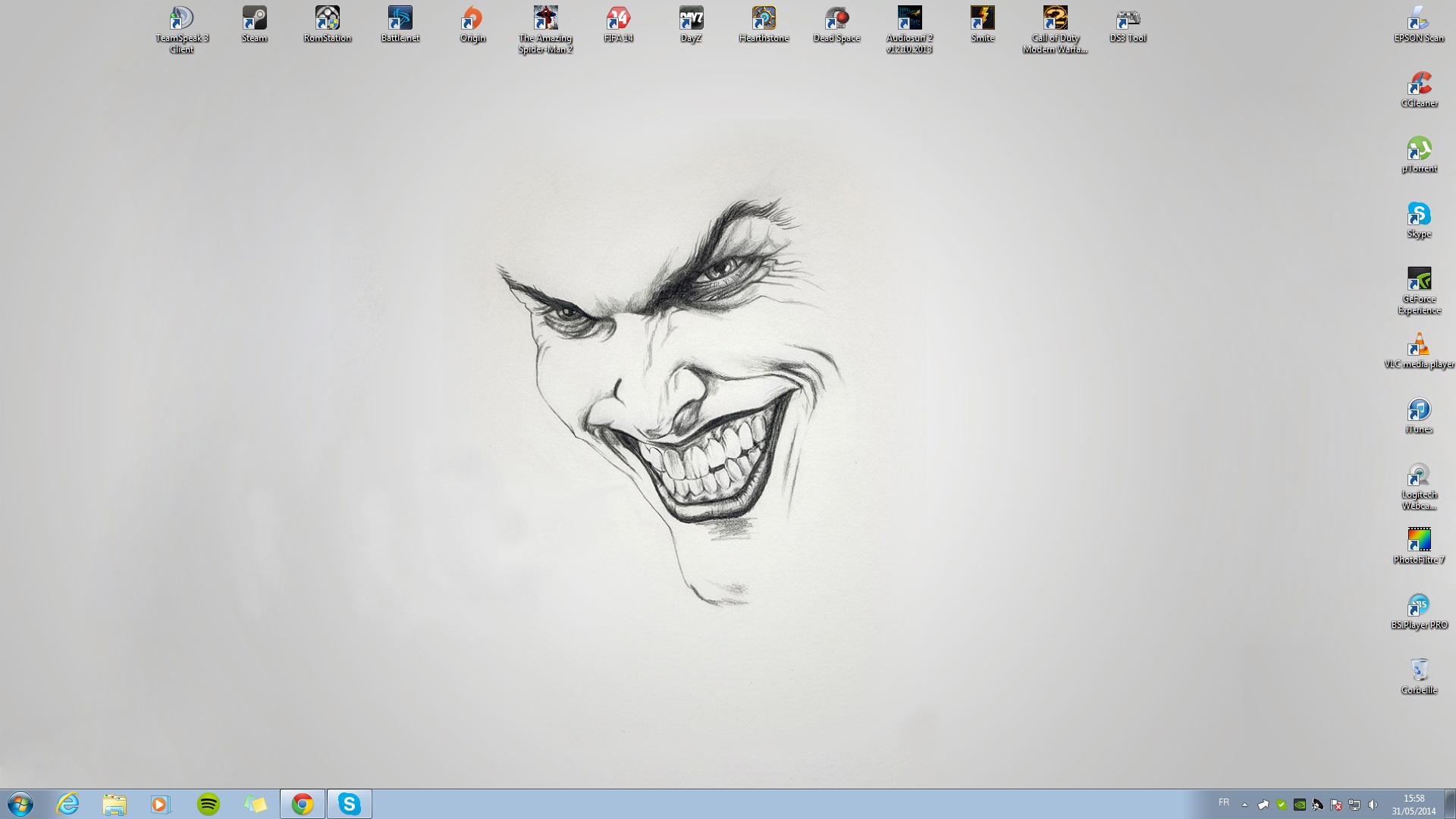
Task: Select the iTunes desktop shortcut
Action: (x=1419, y=416)
